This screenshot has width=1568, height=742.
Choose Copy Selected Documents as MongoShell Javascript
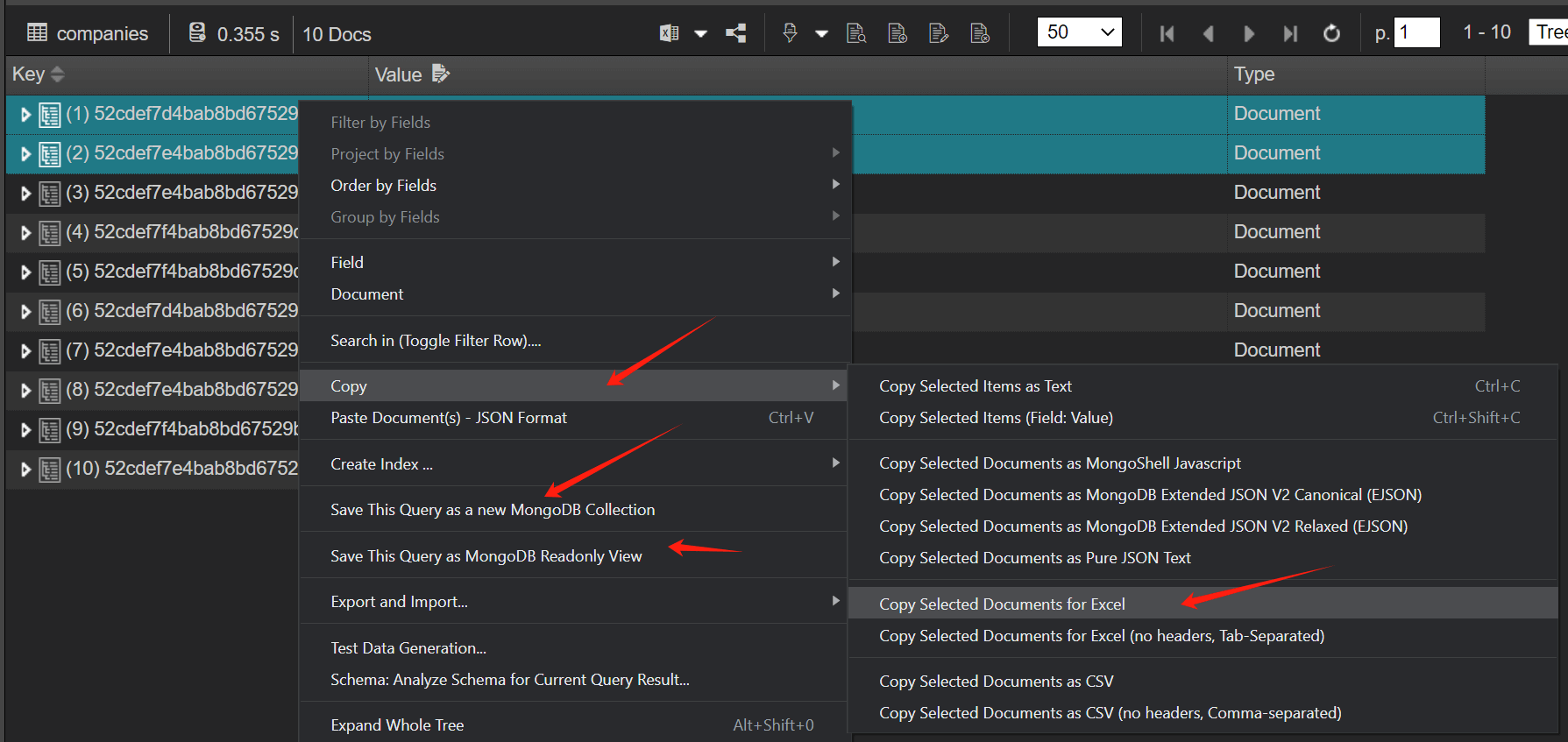(x=1203, y=463)
